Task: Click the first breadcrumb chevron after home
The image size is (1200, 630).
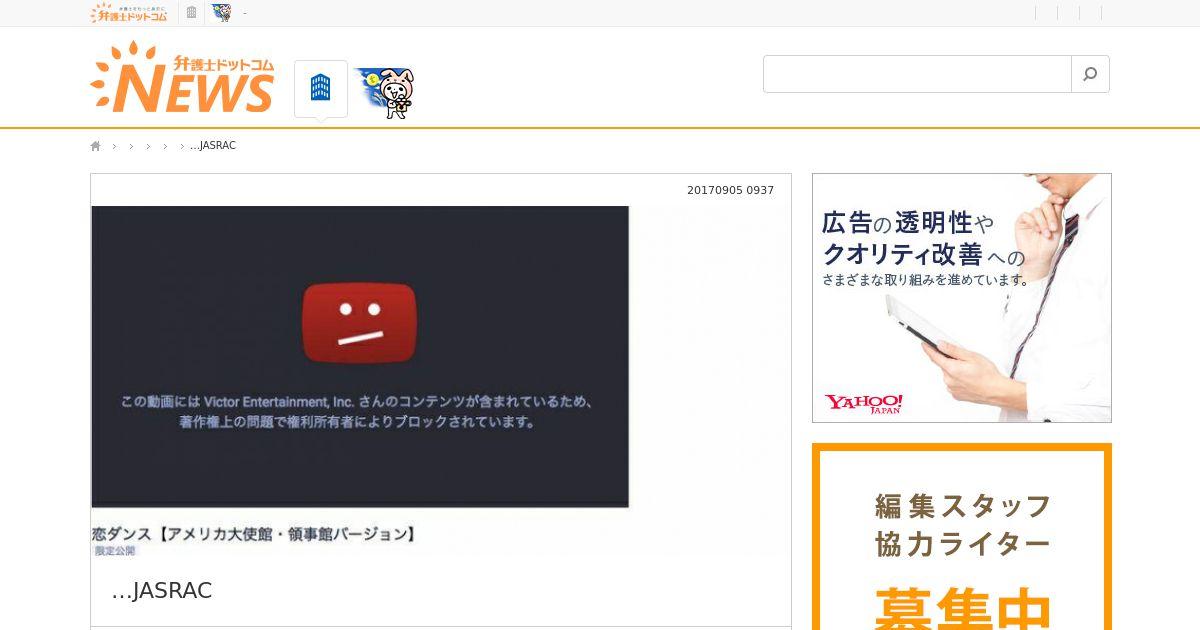Action: pyautogui.click(x=114, y=146)
